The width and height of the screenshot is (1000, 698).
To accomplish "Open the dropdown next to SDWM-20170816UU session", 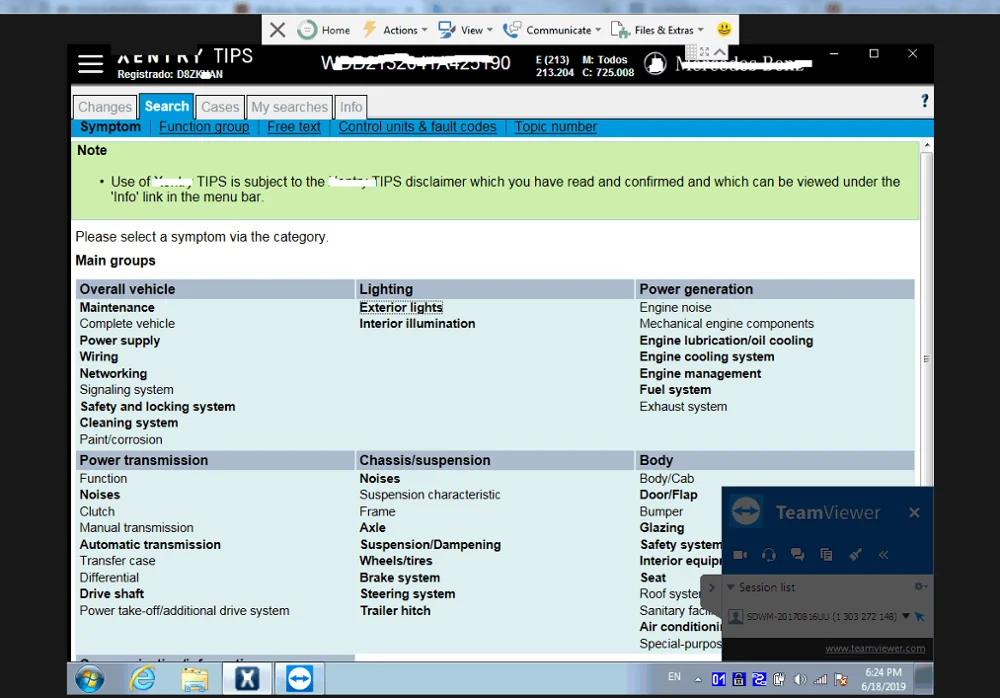I will [x=905, y=616].
